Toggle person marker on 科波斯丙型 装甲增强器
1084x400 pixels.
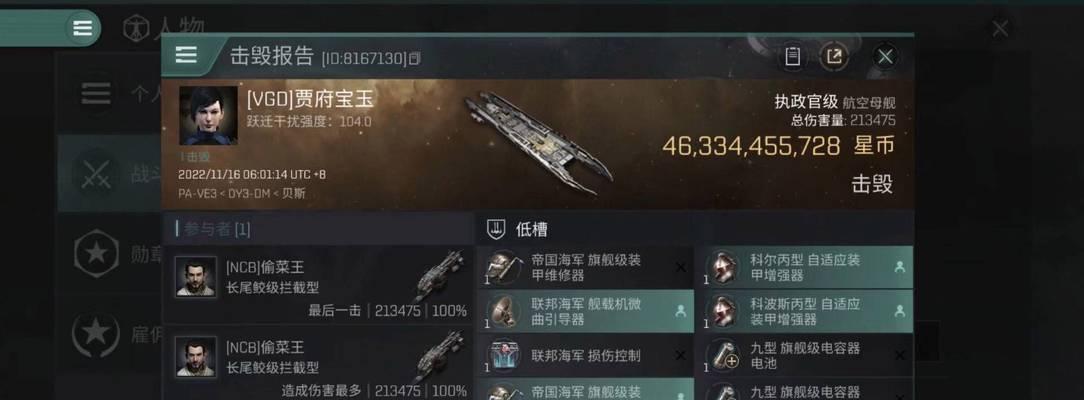point(899,312)
